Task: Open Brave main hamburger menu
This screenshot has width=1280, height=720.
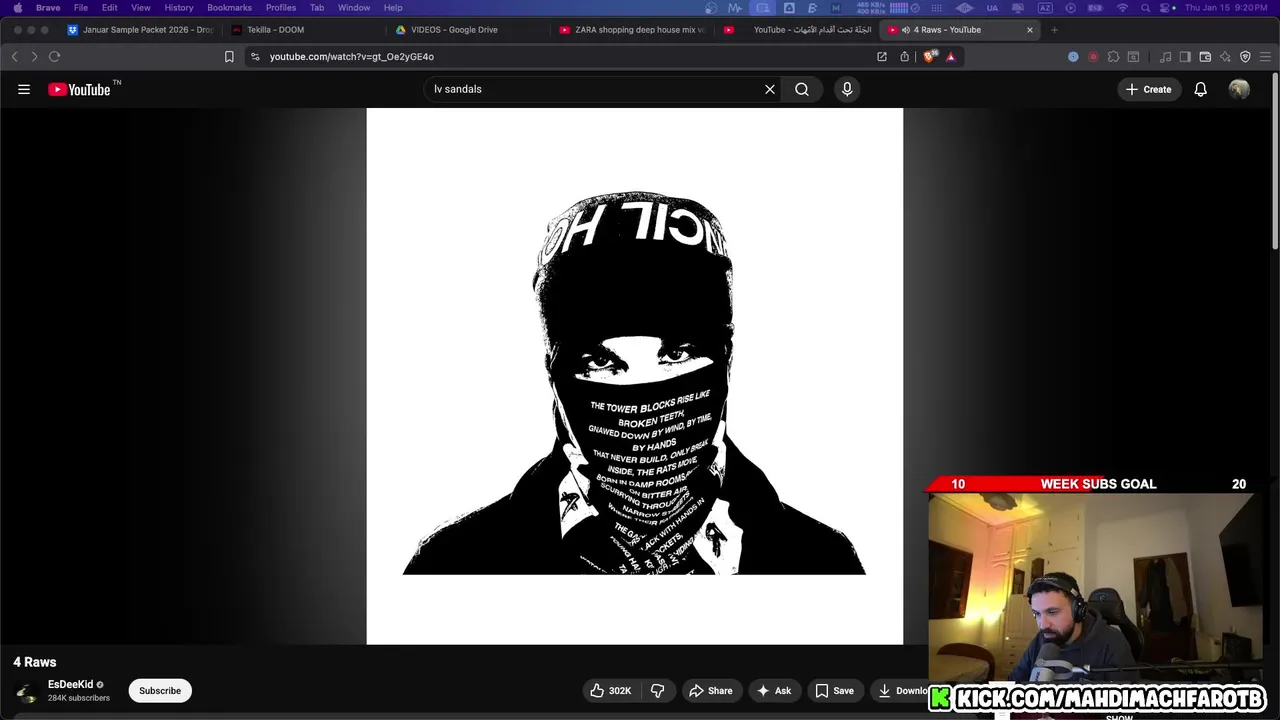Action: pyautogui.click(x=1265, y=57)
